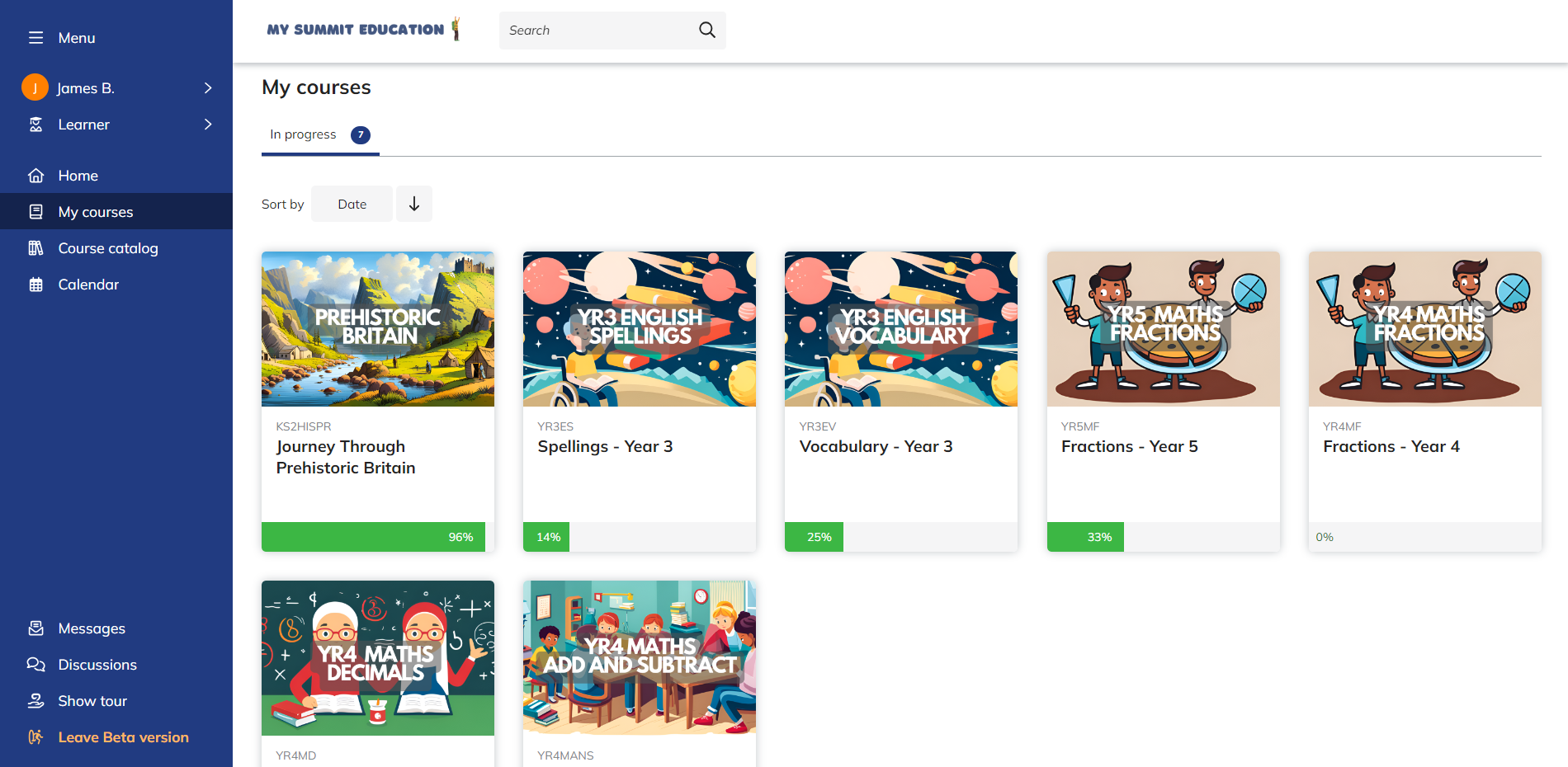Select My courses in the sidebar
This screenshot has height=767, width=1568.
116,212
